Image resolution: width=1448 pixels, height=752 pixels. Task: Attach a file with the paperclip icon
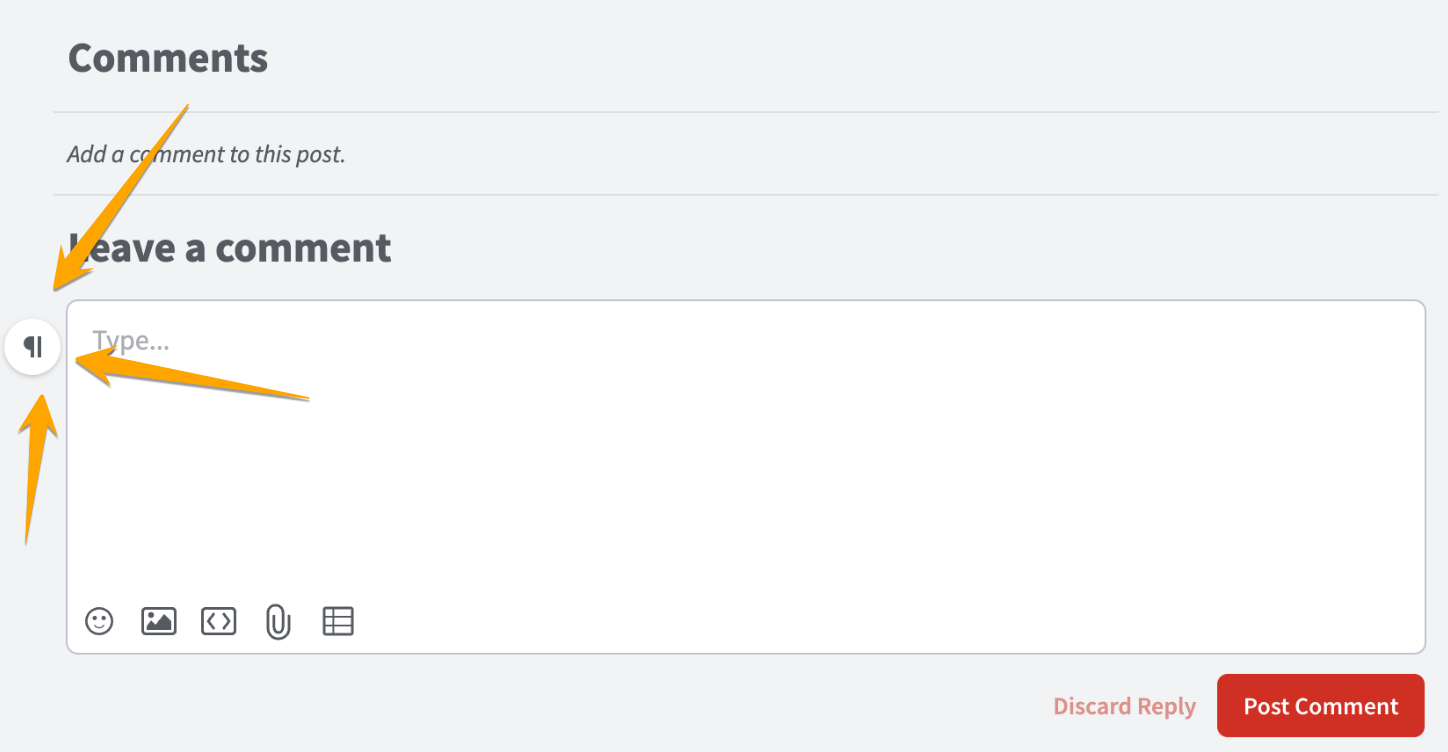278,622
